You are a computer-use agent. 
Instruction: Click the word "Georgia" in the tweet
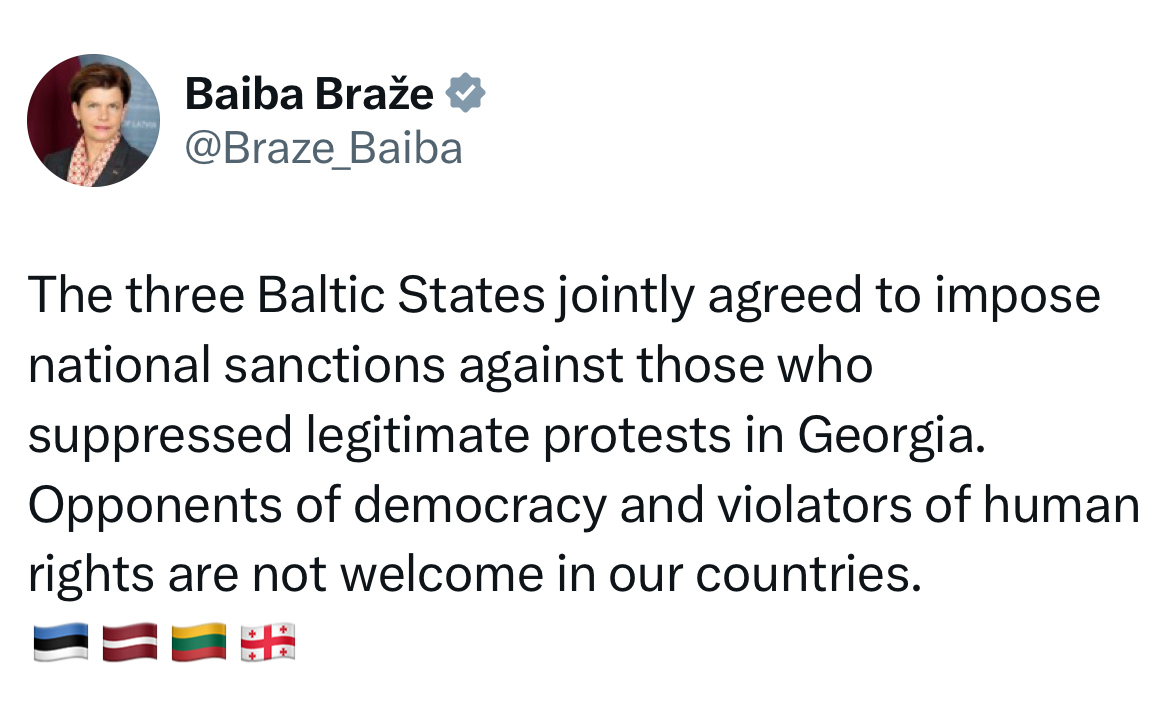(x=885, y=436)
